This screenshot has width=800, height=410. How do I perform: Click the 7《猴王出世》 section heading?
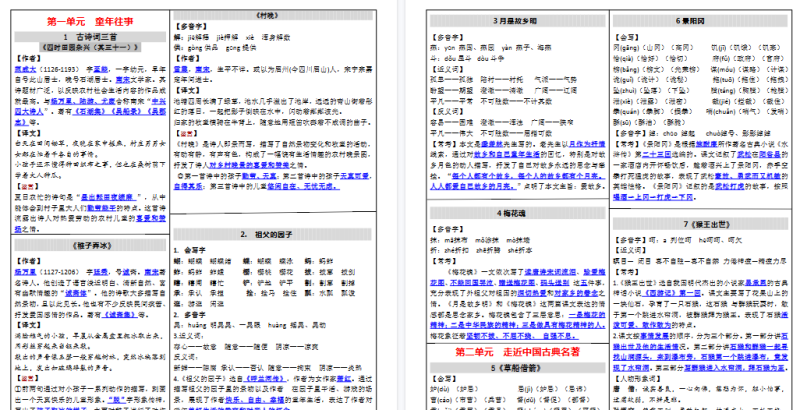pos(701,224)
